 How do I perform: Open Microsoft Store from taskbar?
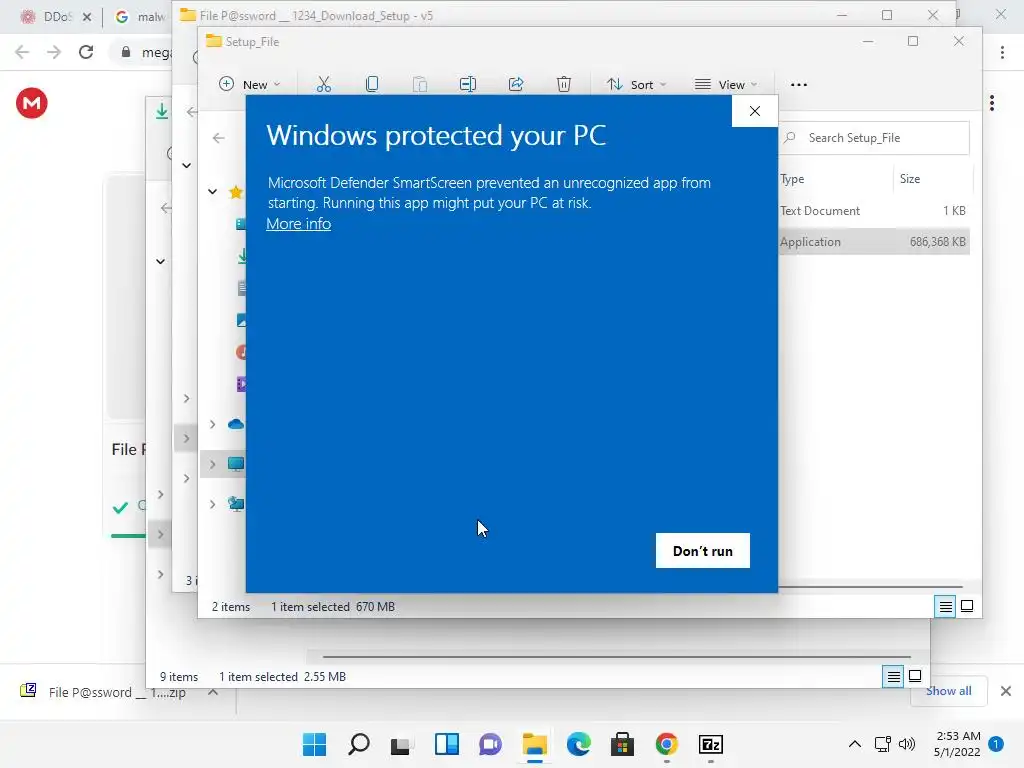(x=622, y=744)
